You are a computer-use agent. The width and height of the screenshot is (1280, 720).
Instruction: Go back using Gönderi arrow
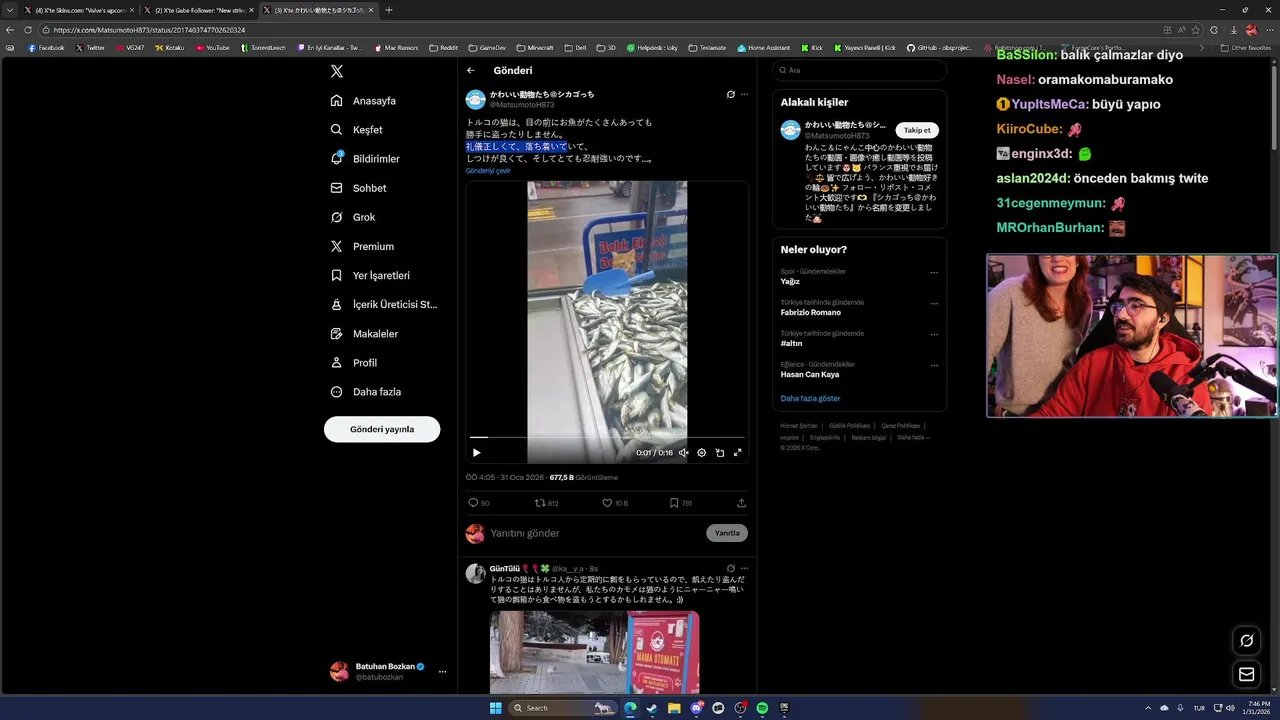pos(471,71)
